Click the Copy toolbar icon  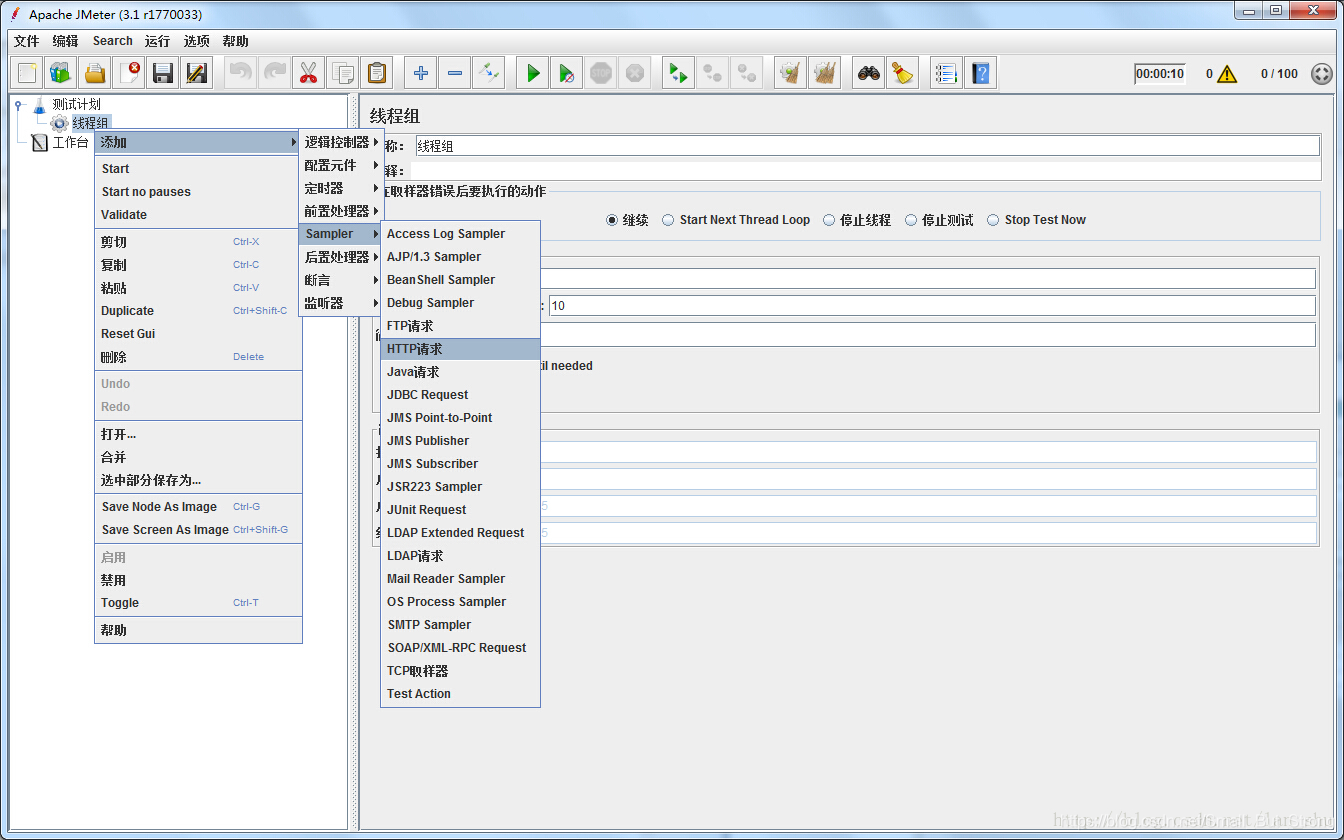[x=343, y=73]
